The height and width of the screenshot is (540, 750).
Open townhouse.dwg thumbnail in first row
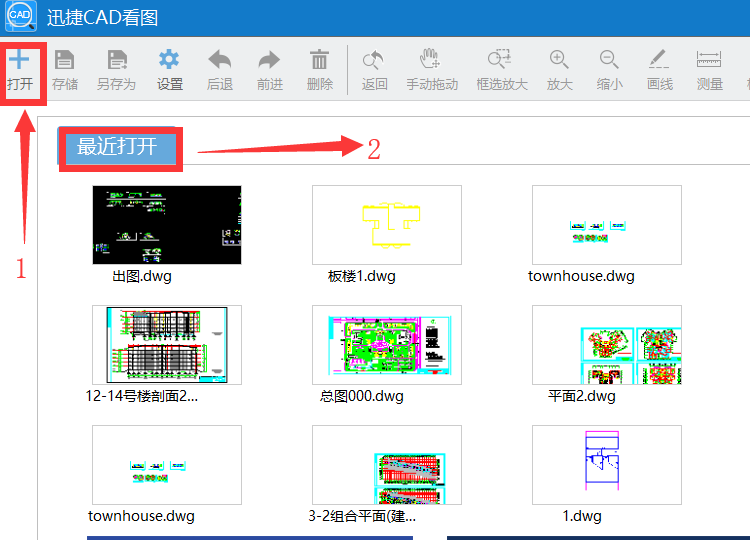607,225
